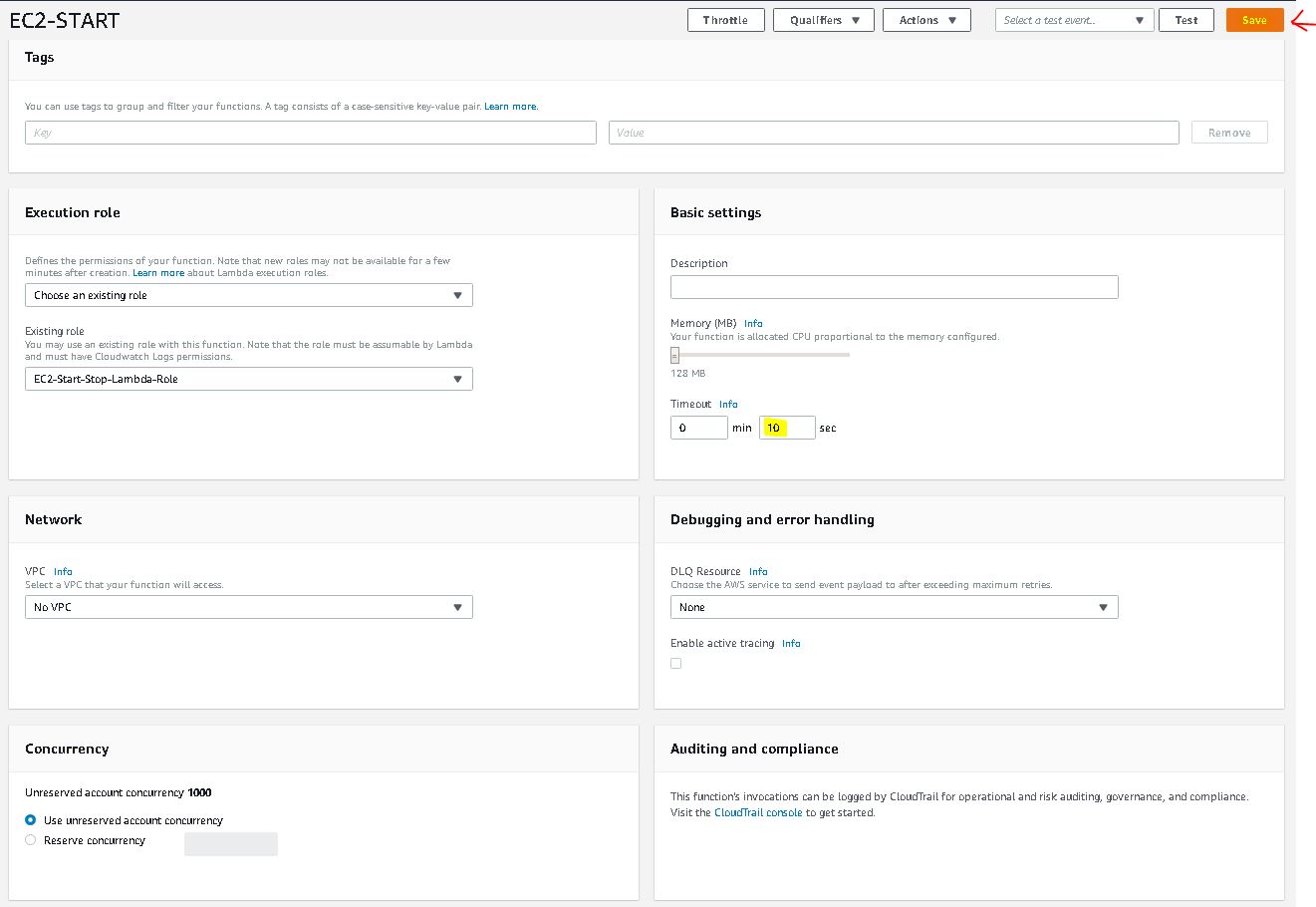This screenshot has height=907, width=1316.
Task: Open the CloudTrail console link
Action: (x=758, y=812)
